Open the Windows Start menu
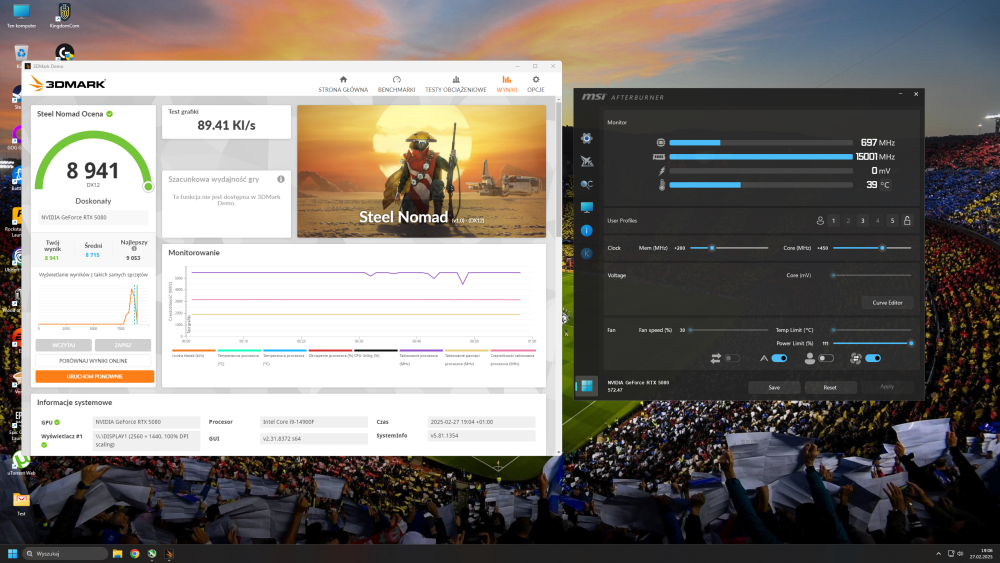This screenshot has height=563, width=1000. (x=12, y=553)
